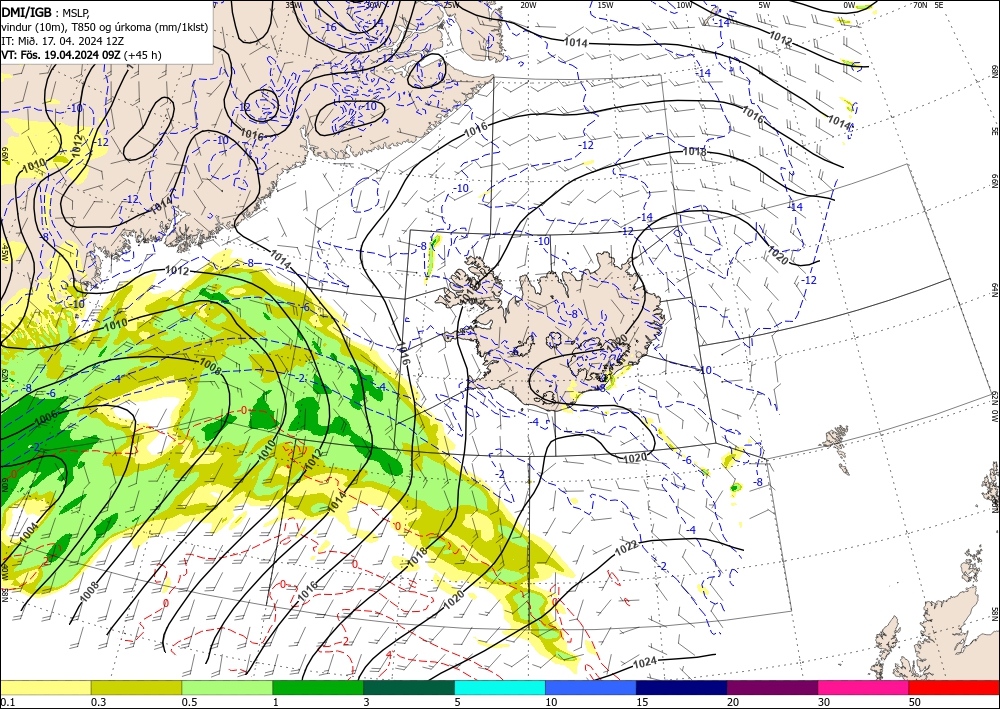Pick the navy 15–20 legend swatch

pos(682,687)
